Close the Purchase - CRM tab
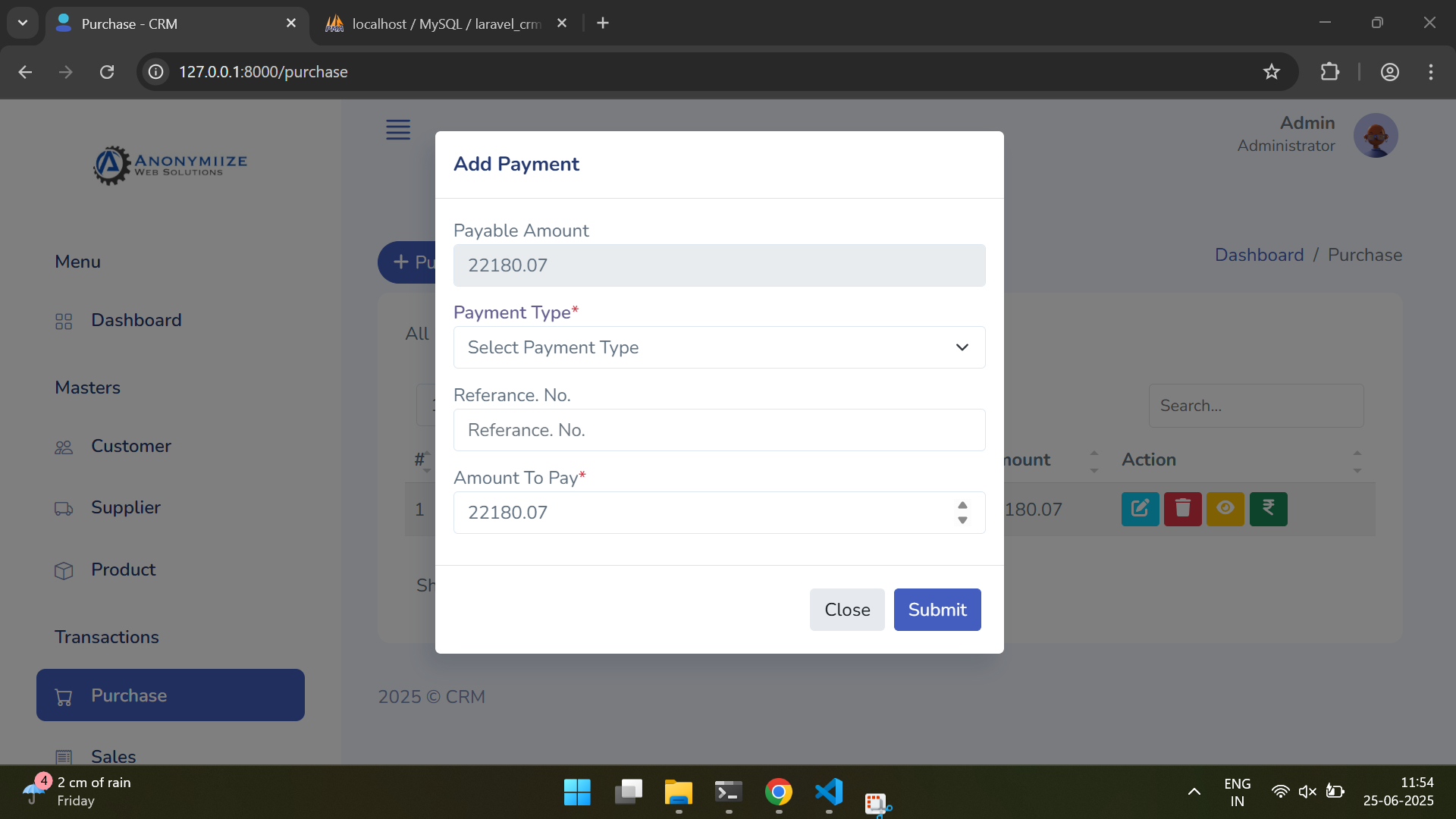 tap(291, 24)
